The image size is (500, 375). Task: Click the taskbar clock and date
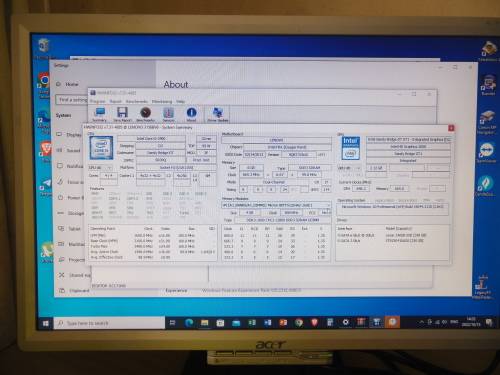point(471,322)
